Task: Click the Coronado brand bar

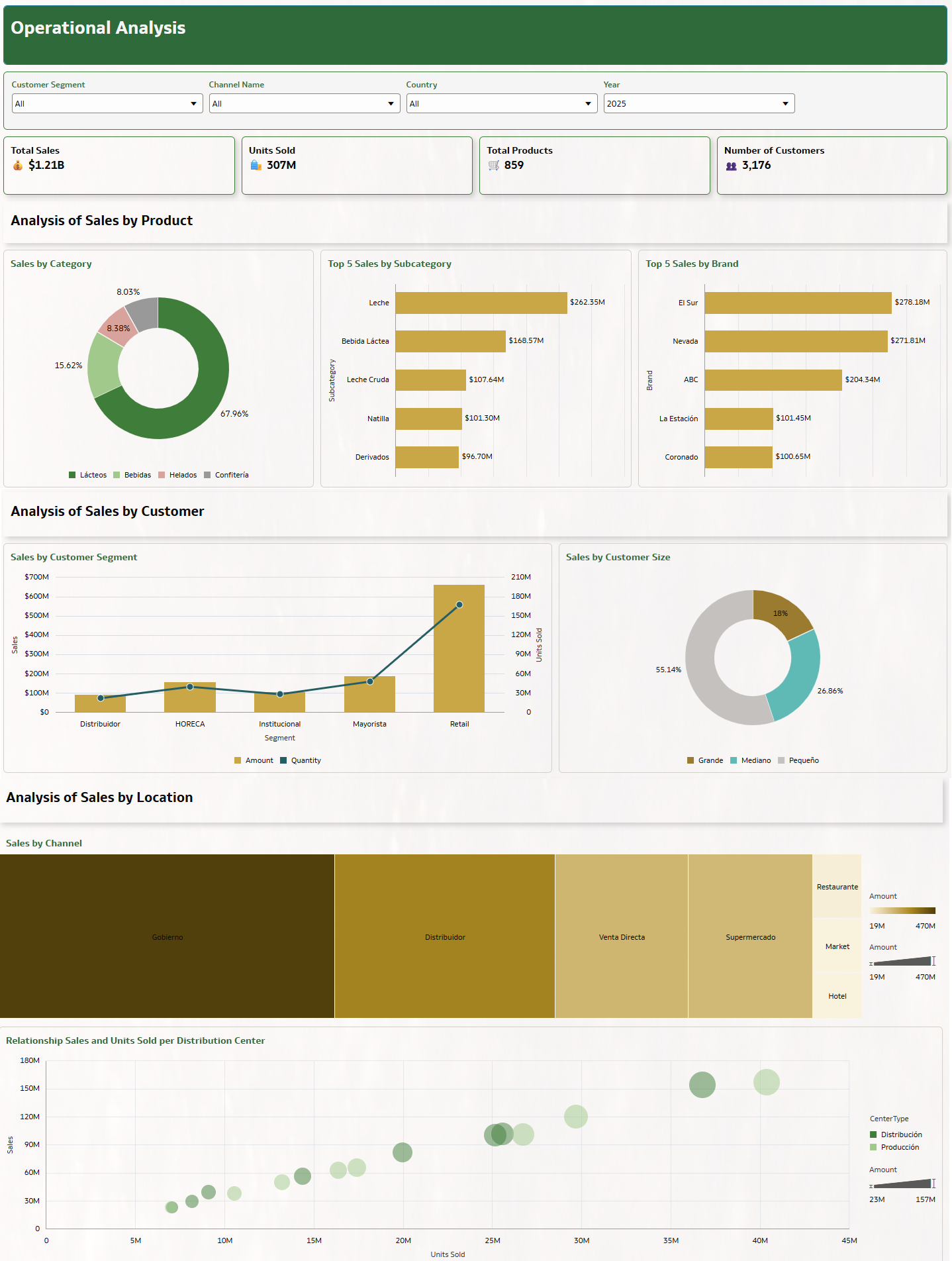Action: 739,457
